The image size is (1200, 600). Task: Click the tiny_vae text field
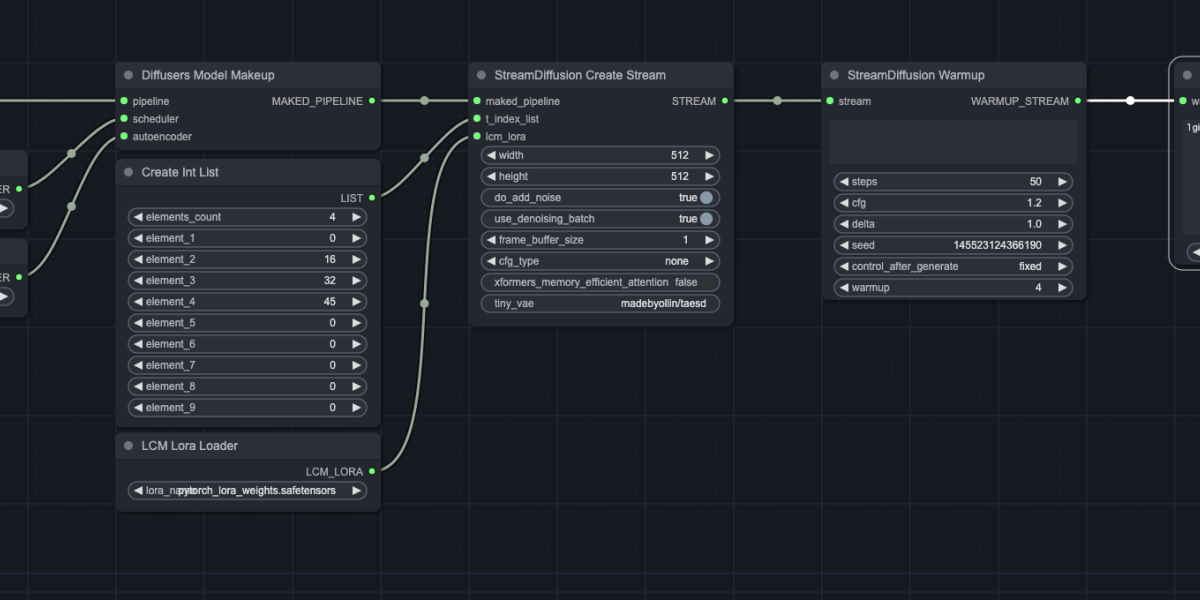600,304
